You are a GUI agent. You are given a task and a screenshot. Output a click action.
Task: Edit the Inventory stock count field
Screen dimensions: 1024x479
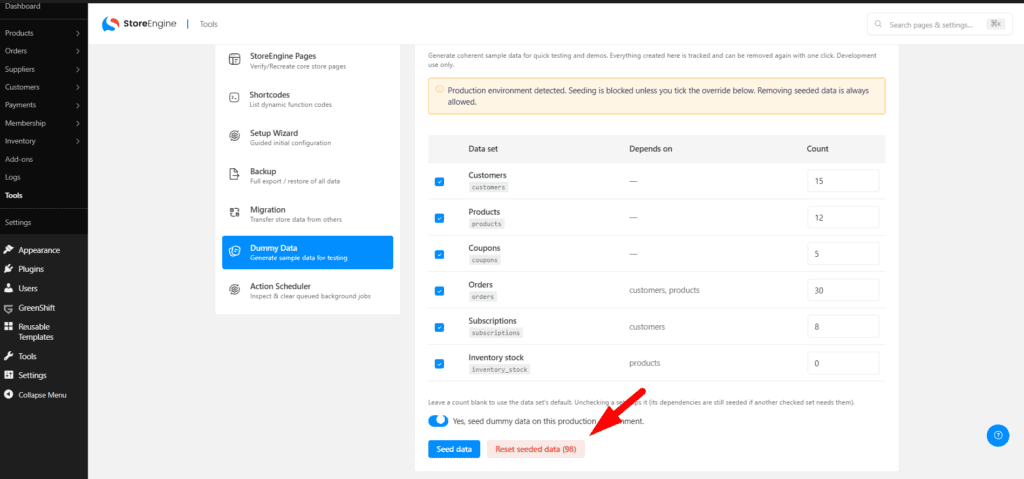(843, 363)
